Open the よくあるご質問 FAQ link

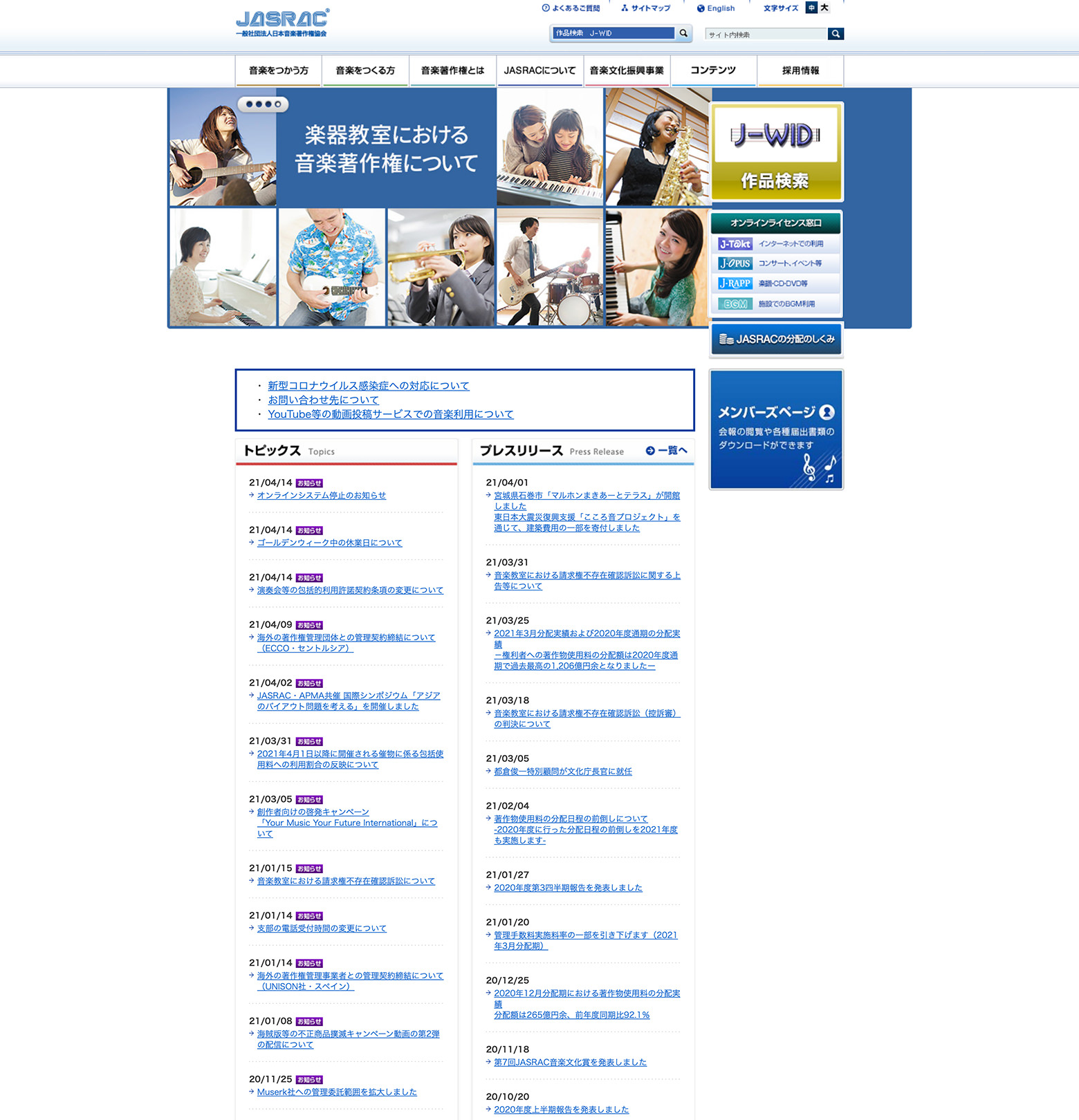point(571,8)
